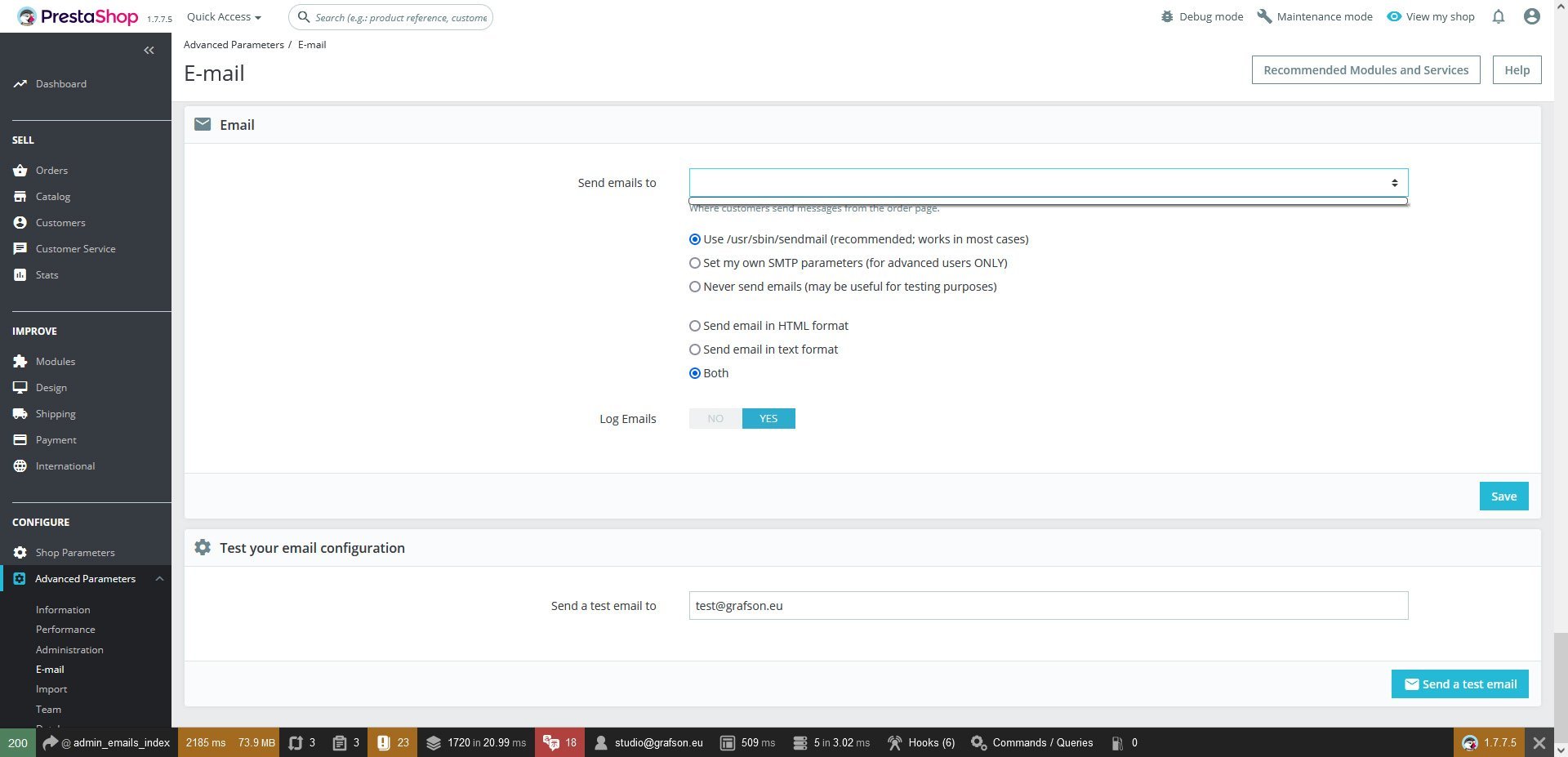Click the 73.9 MB memory usage entry
Screen dimensions: 1568x757
[x=256, y=743]
